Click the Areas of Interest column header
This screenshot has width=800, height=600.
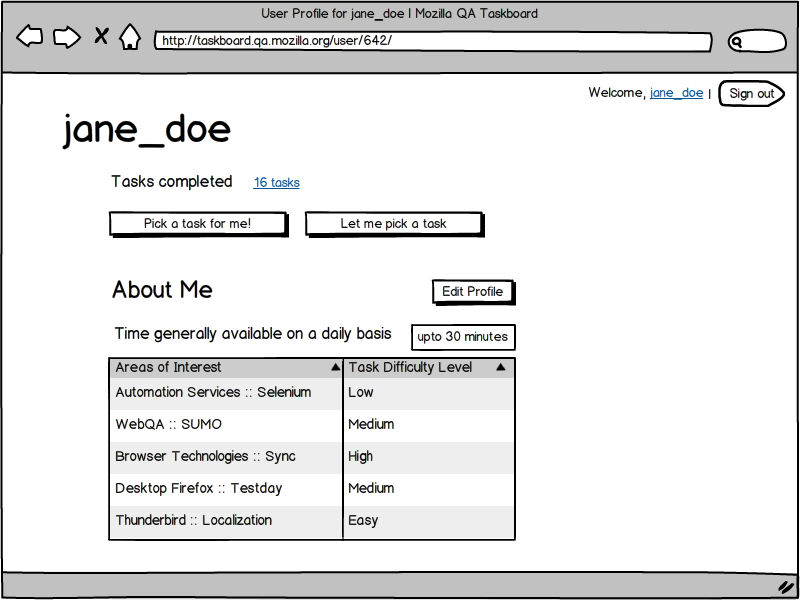coord(226,367)
